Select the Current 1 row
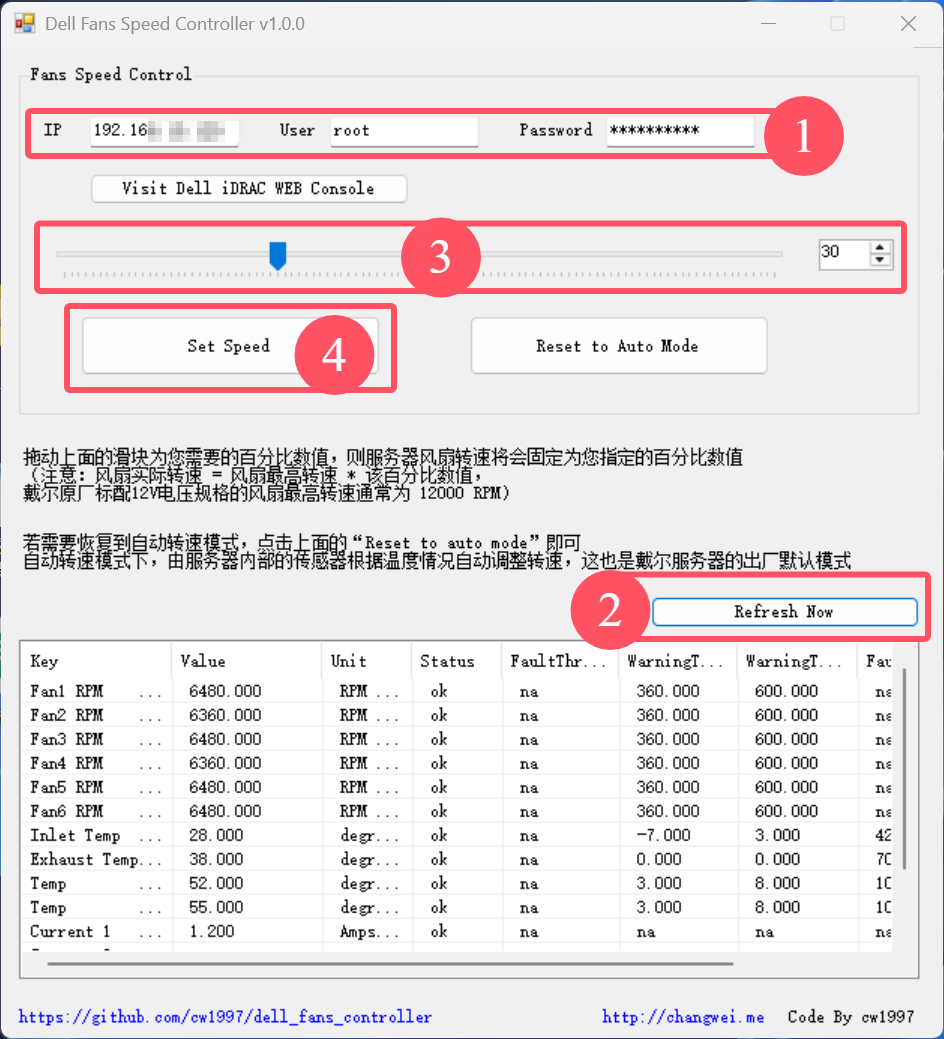Viewport: 944px width, 1039px height. pyautogui.click(x=456, y=931)
